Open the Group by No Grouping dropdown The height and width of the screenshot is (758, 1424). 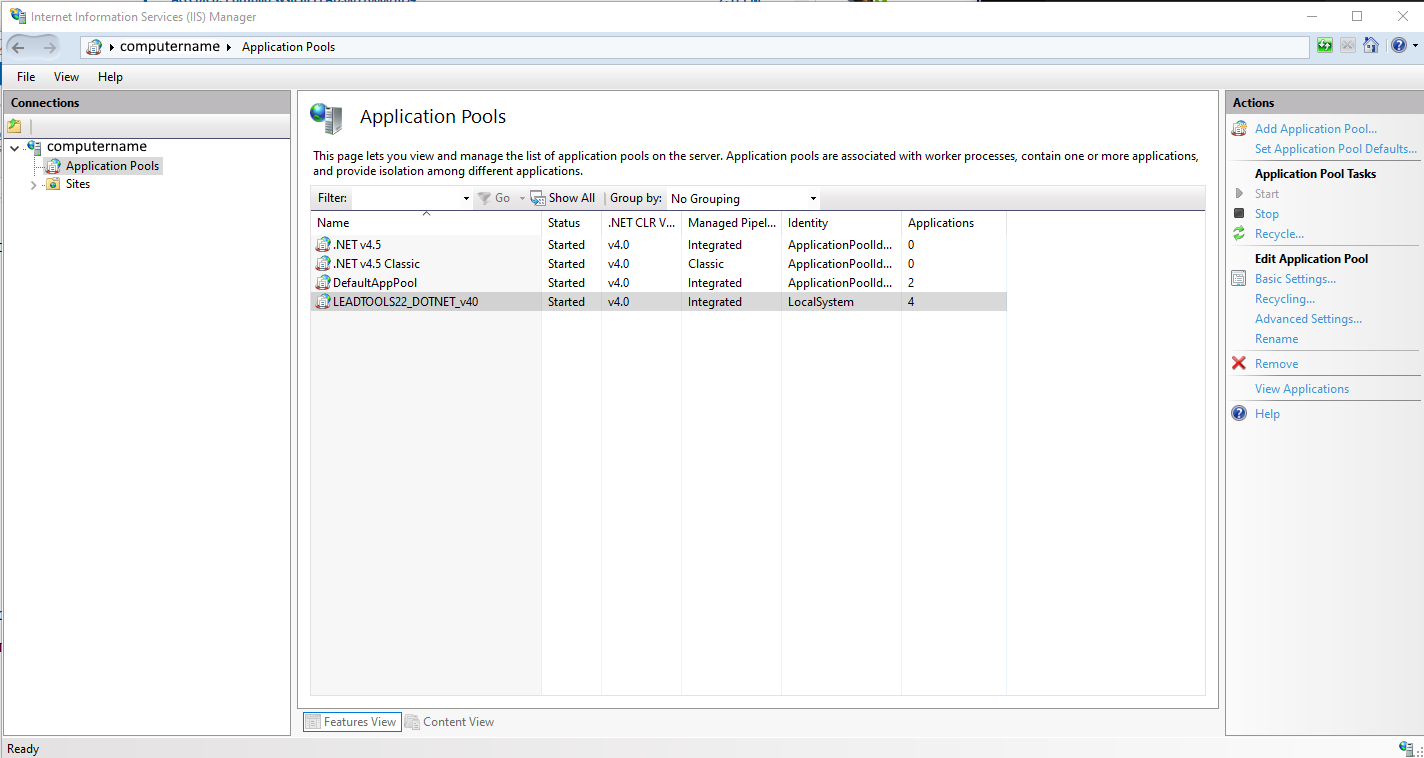pyautogui.click(x=743, y=199)
